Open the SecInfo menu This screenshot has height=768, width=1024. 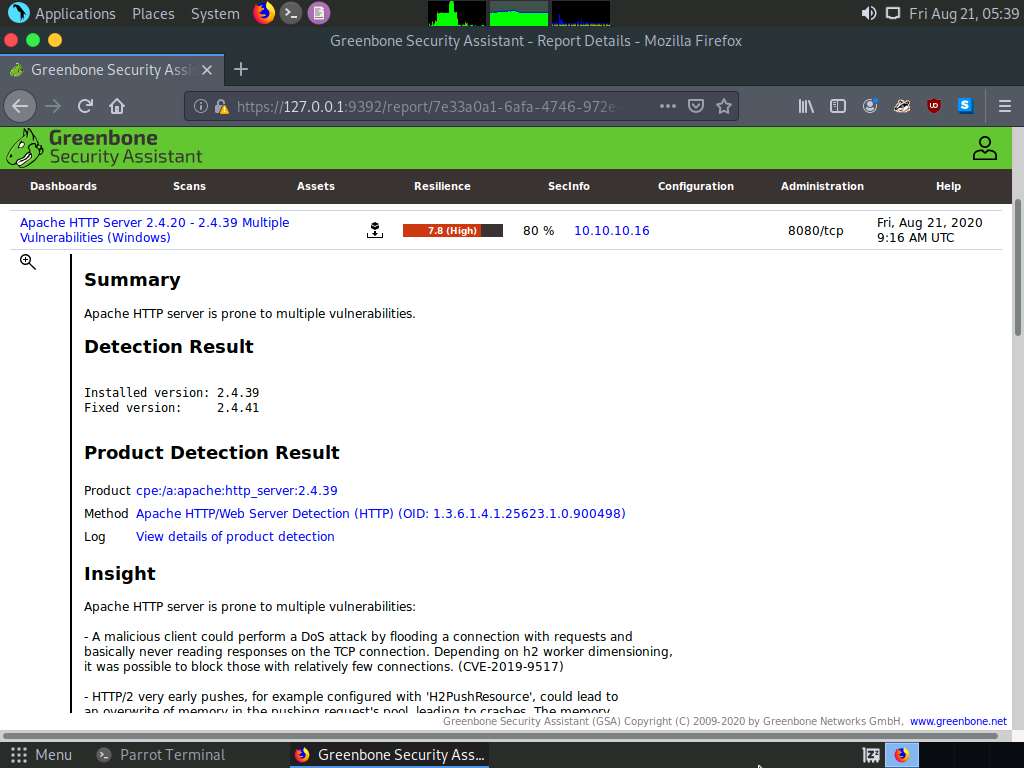[569, 186]
